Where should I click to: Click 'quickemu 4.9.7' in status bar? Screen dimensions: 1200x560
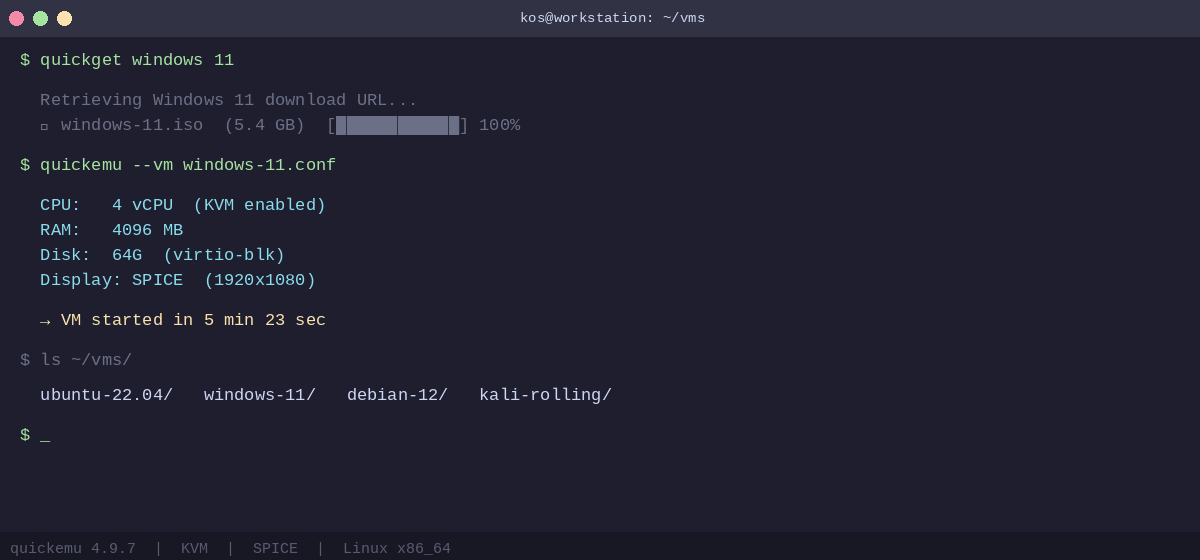coord(73,549)
